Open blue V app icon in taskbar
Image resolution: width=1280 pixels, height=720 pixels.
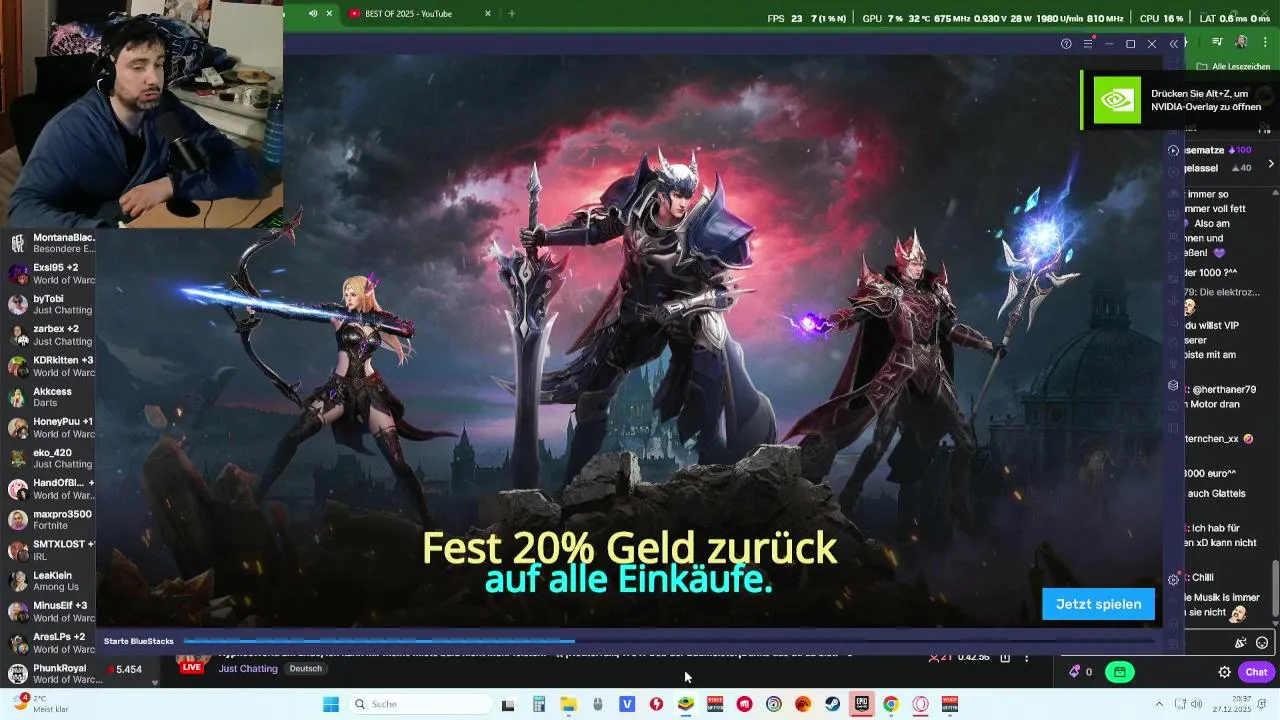pyautogui.click(x=627, y=704)
